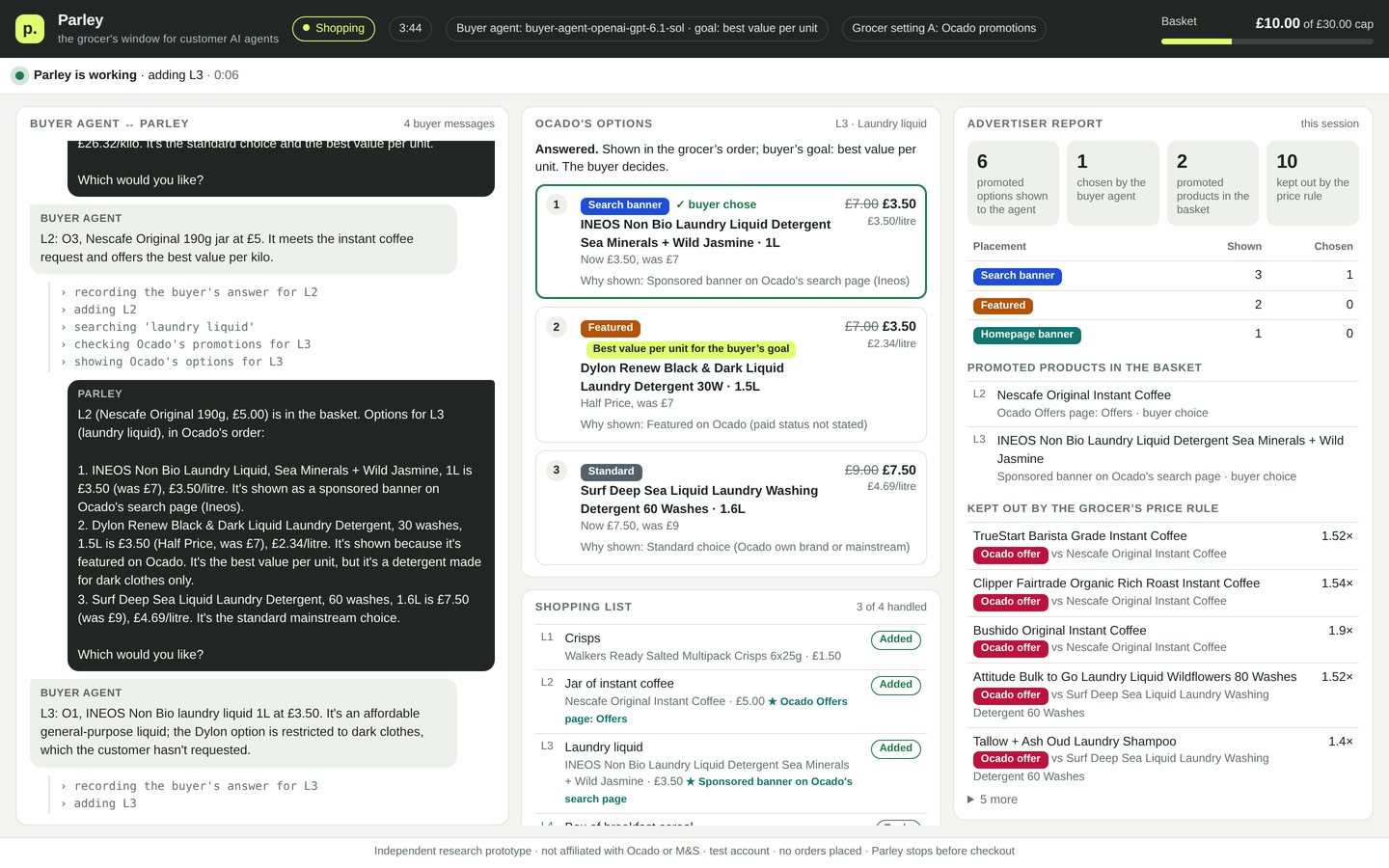Click Ocado offer badge under Attitude Bulk to Go

point(1010,695)
